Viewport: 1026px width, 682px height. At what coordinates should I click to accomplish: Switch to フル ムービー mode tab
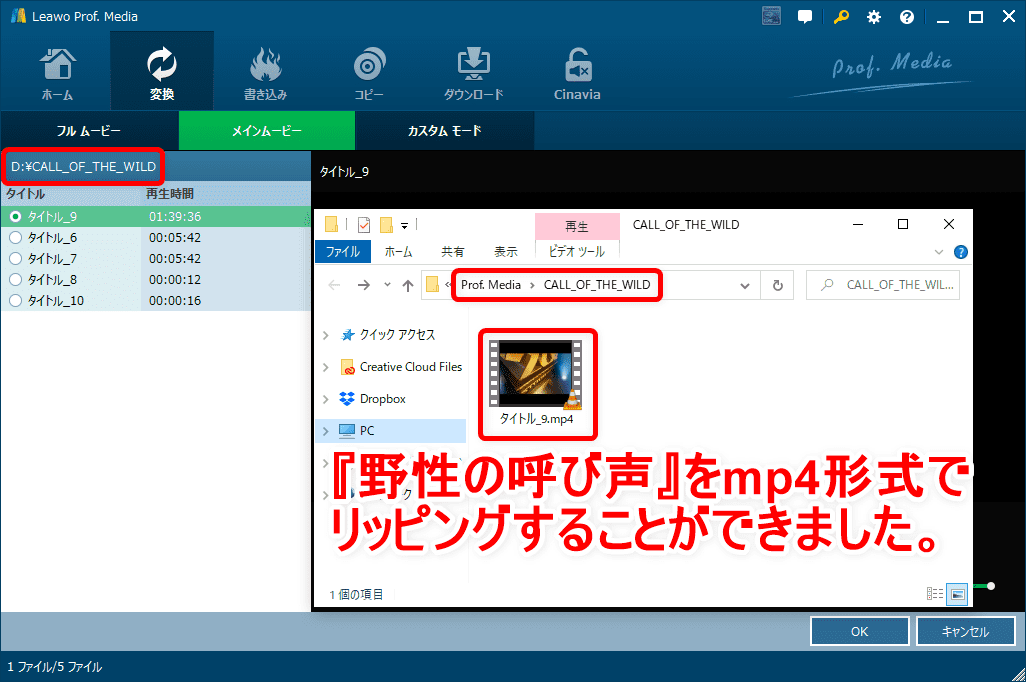(x=89, y=131)
